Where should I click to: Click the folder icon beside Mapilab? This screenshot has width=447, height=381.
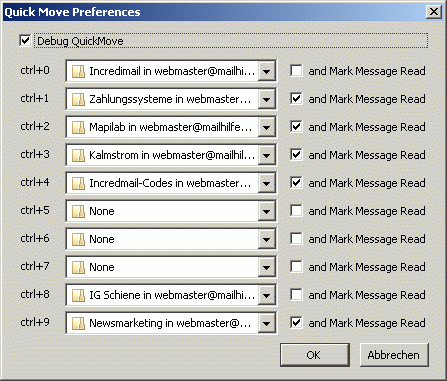(78, 127)
